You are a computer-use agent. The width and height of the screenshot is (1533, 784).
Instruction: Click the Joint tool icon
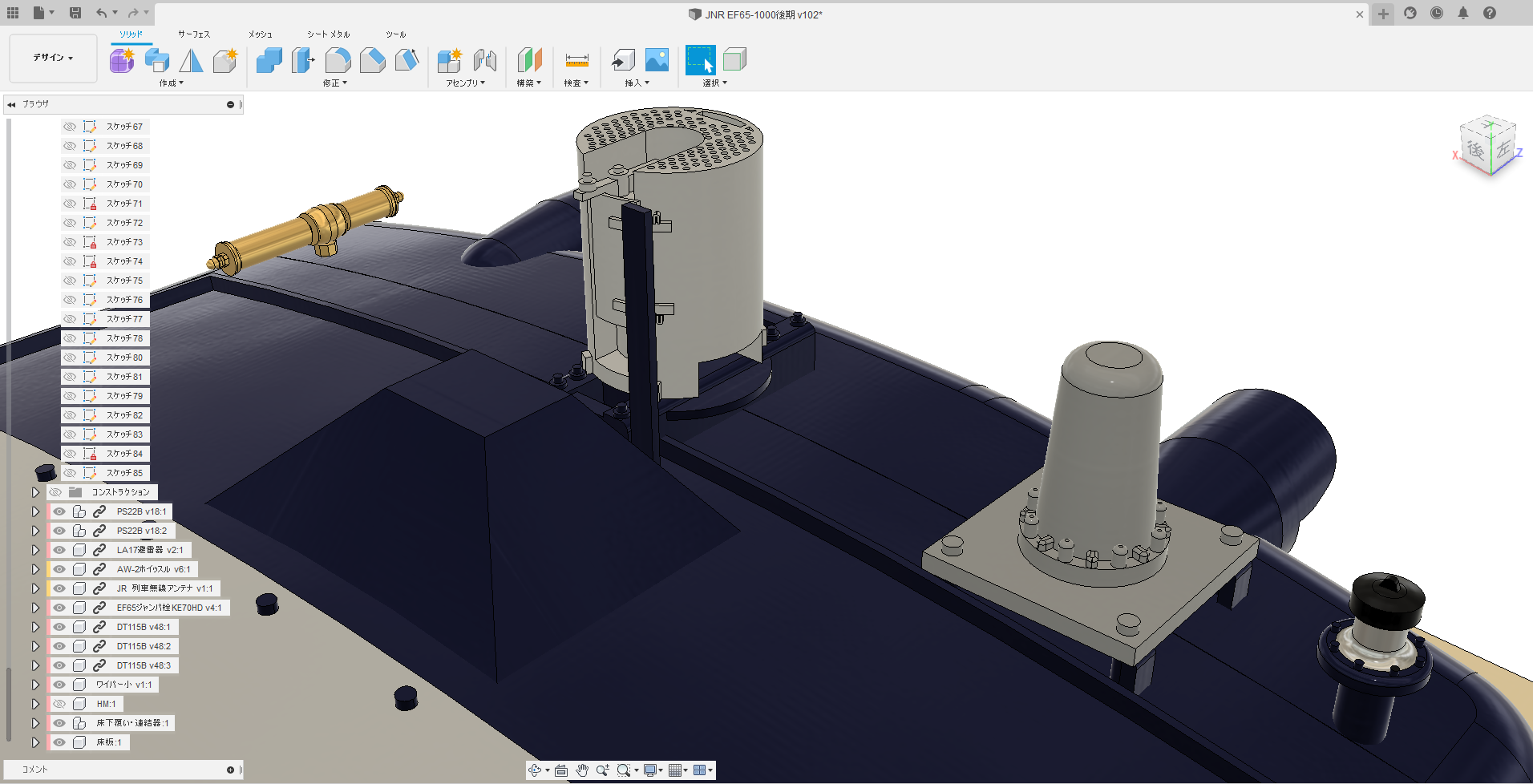[x=484, y=60]
